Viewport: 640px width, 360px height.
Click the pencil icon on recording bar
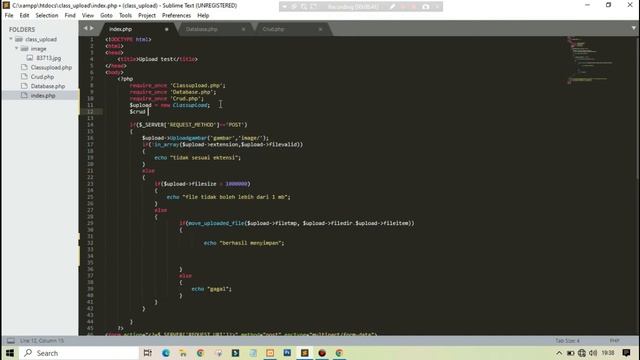click(392, 7)
